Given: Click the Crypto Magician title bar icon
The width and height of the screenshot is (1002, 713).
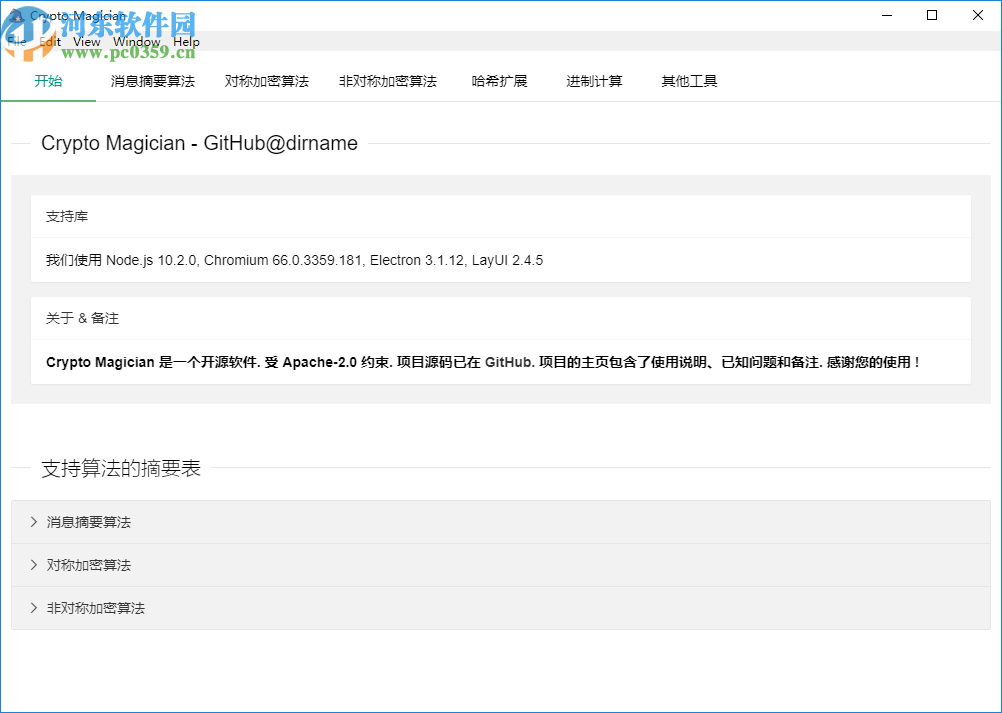Looking at the screenshot, I should [x=14, y=15].
